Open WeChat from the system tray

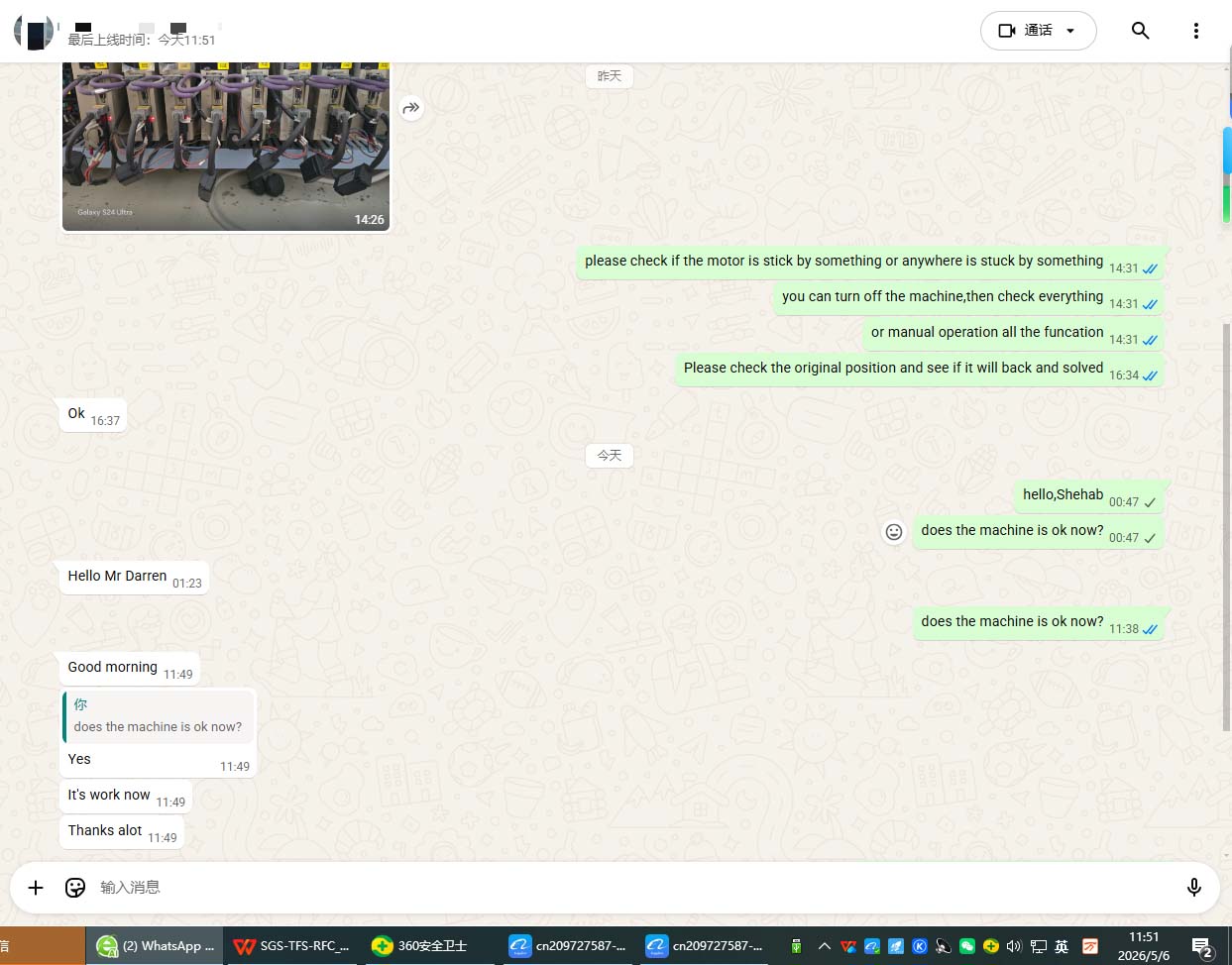(x=967, y=947)
